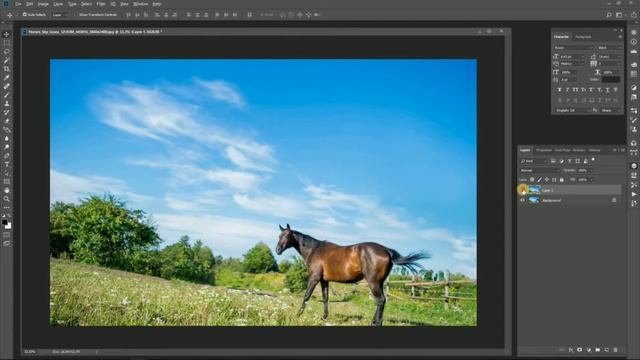Select the Lasso tool
Image resolution: width=640 pixels, height=360 pixels.
[7, 52]
